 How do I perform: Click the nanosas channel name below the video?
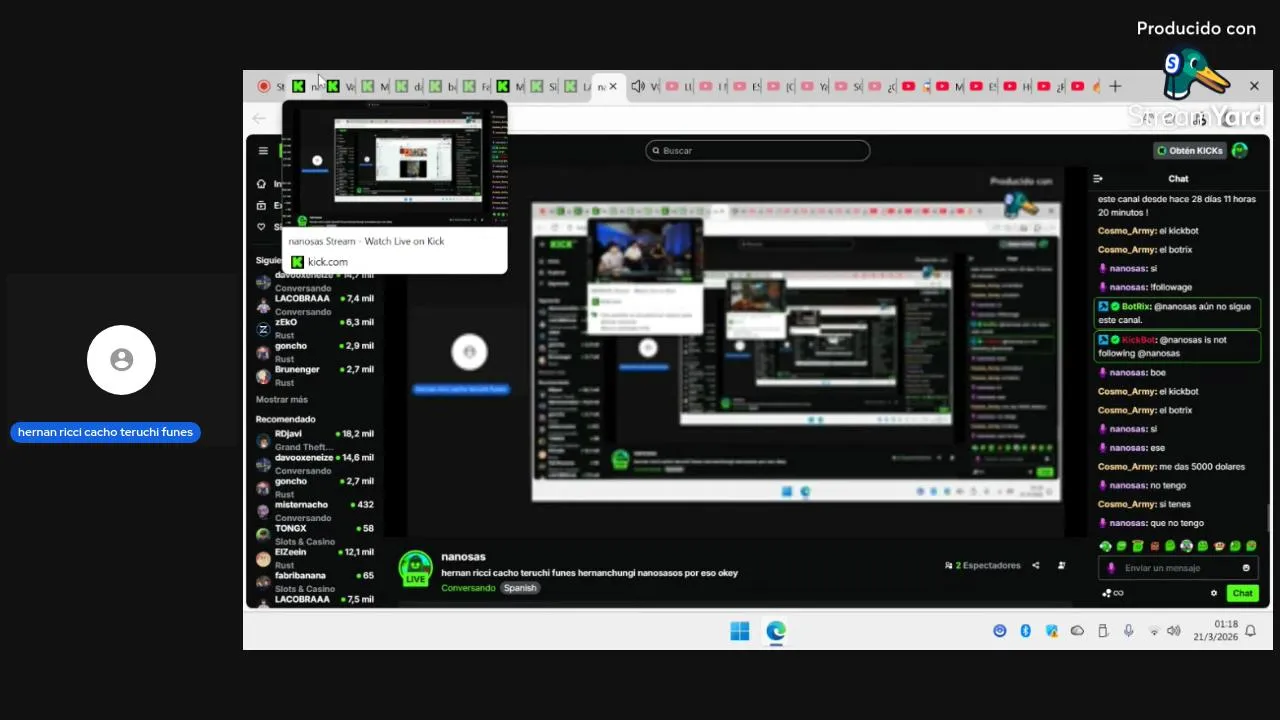pos(463,557)
